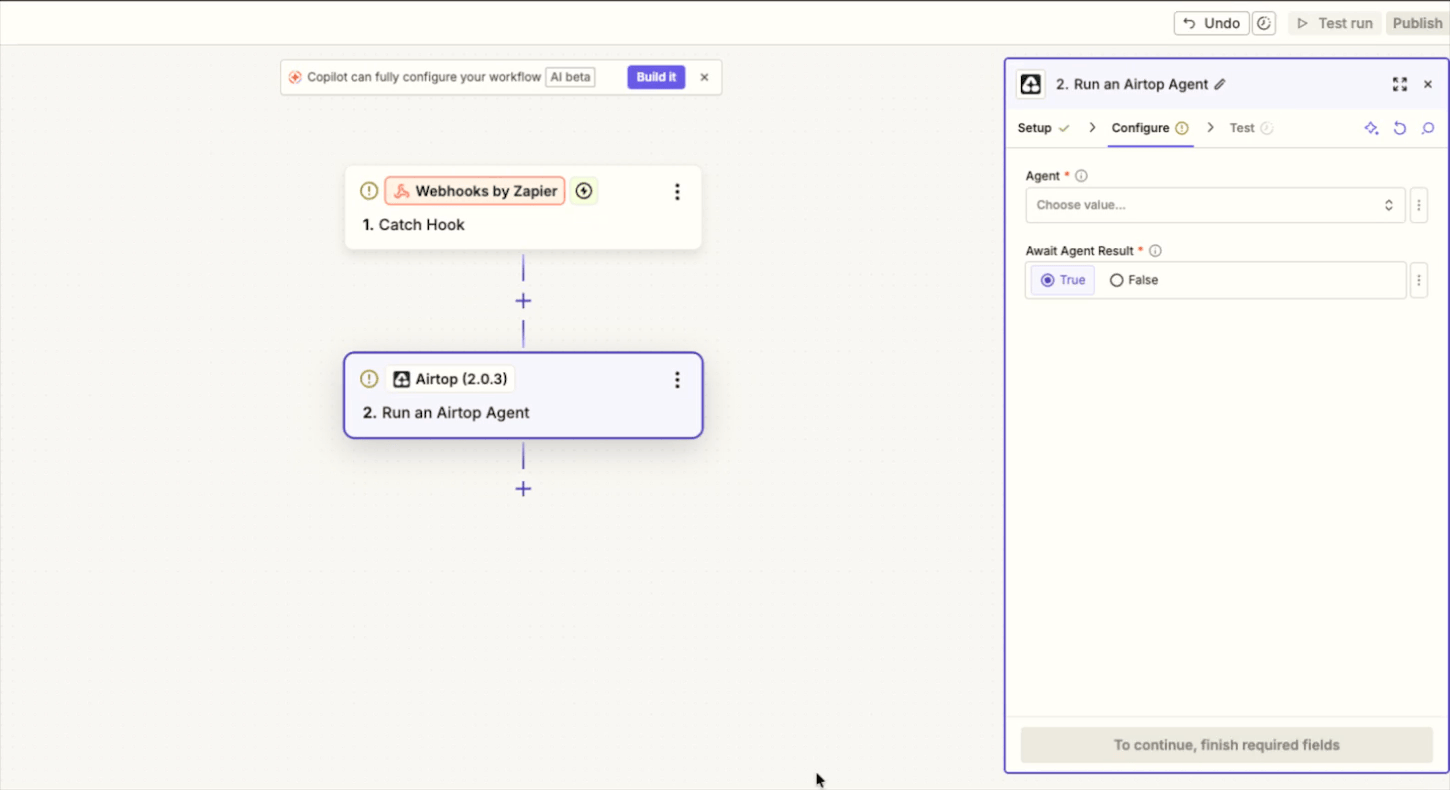The width and height of the screenshot is (1450, 790).
Task: Click the AI sparkle icon in panel toolbar
Action: pos(1371,128)
